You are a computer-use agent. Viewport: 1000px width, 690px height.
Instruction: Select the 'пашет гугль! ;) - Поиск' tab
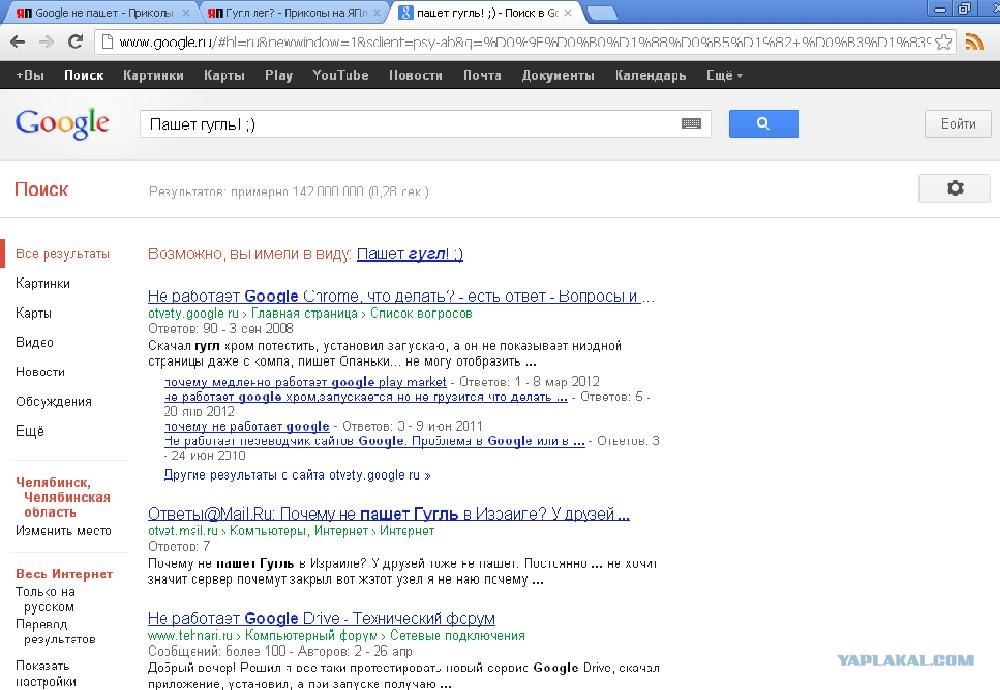coord(486,13)
